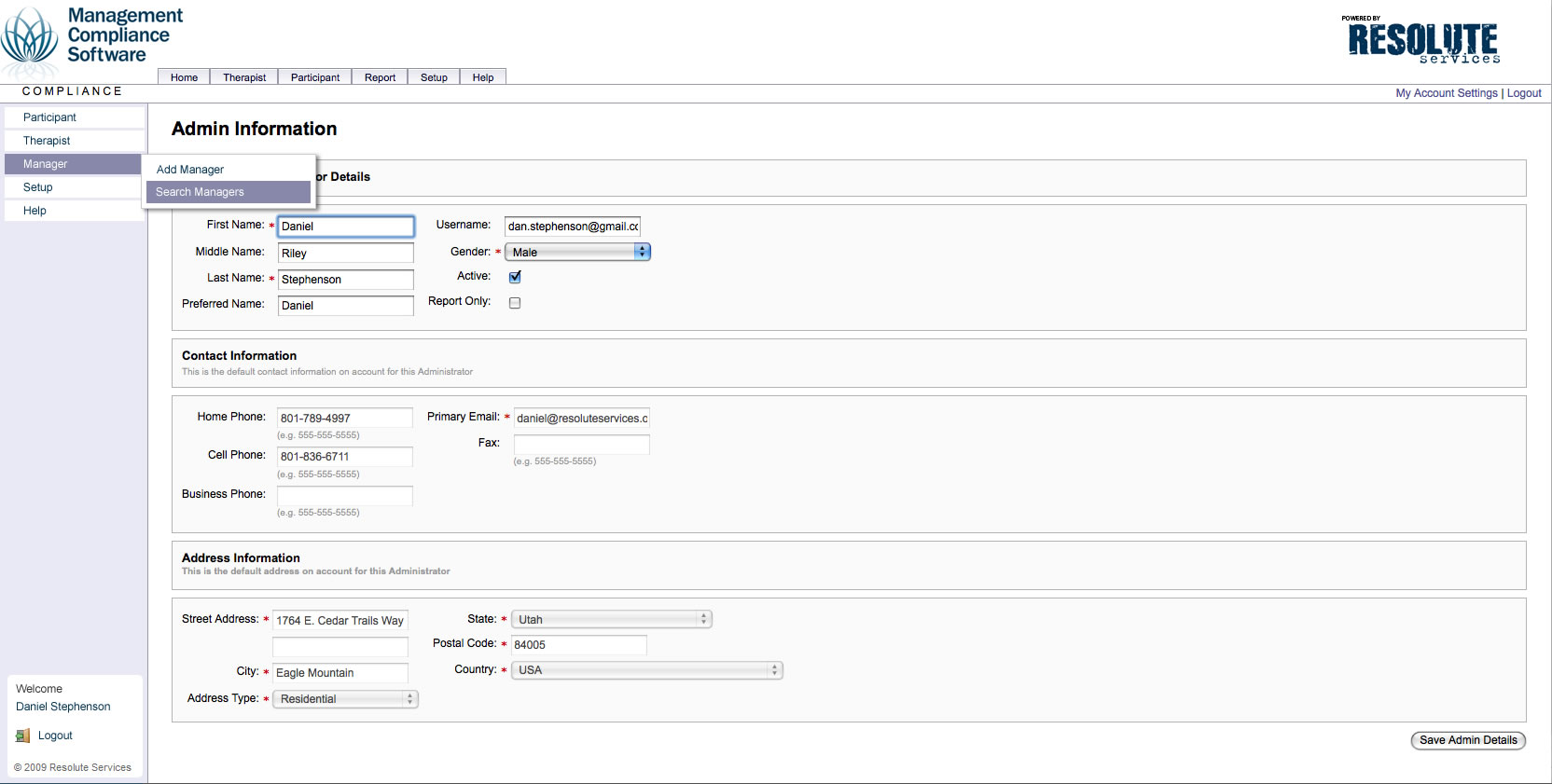Focus the City field
The width and height of the screenshot is (1552, 784).
340,673
